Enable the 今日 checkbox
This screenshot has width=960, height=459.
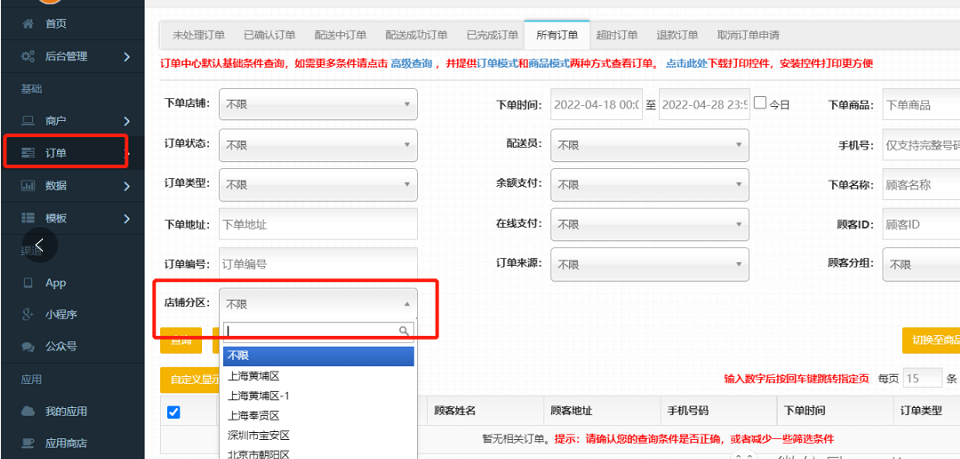click(760, 103)
